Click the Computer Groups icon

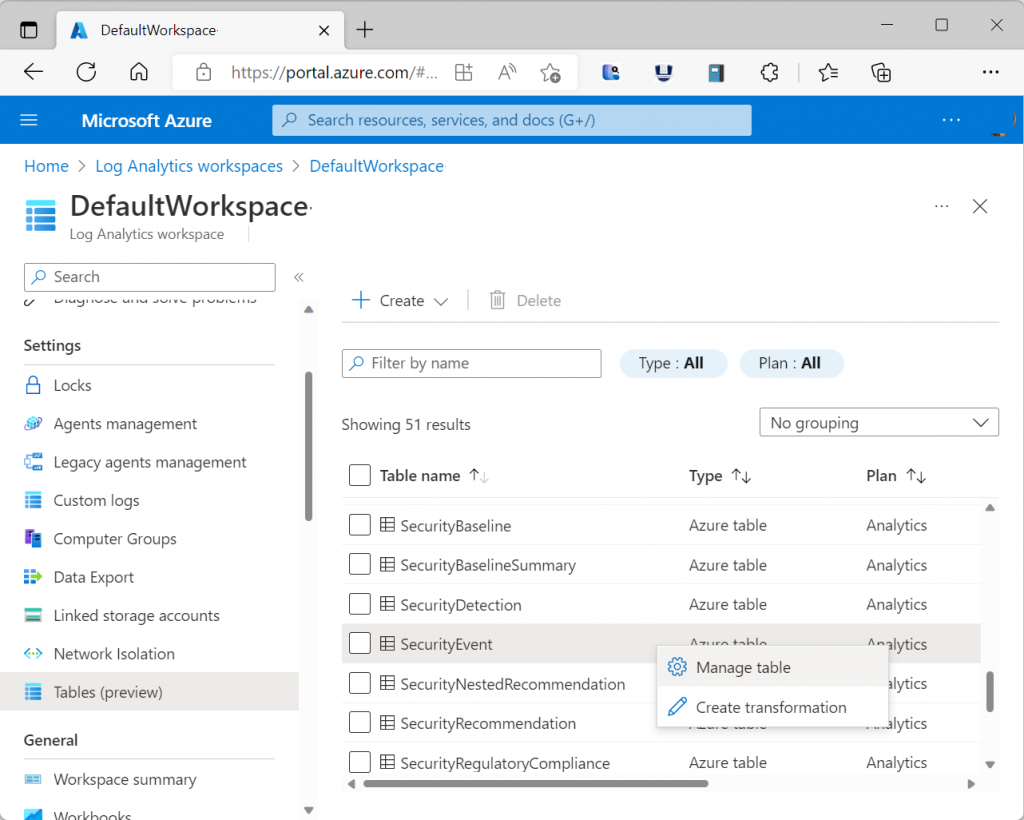click(34, 539)
